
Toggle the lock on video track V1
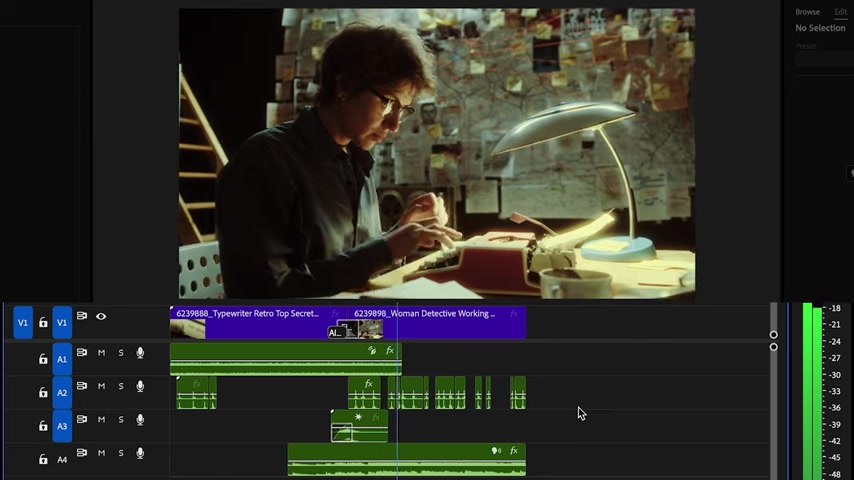click(x=43, y=323)
